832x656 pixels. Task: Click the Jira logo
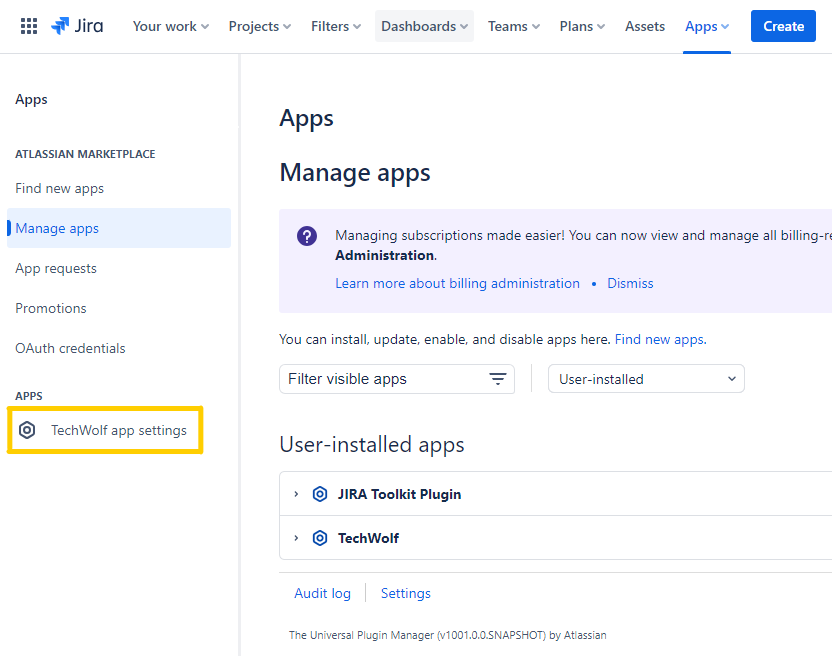coord(76,26)
